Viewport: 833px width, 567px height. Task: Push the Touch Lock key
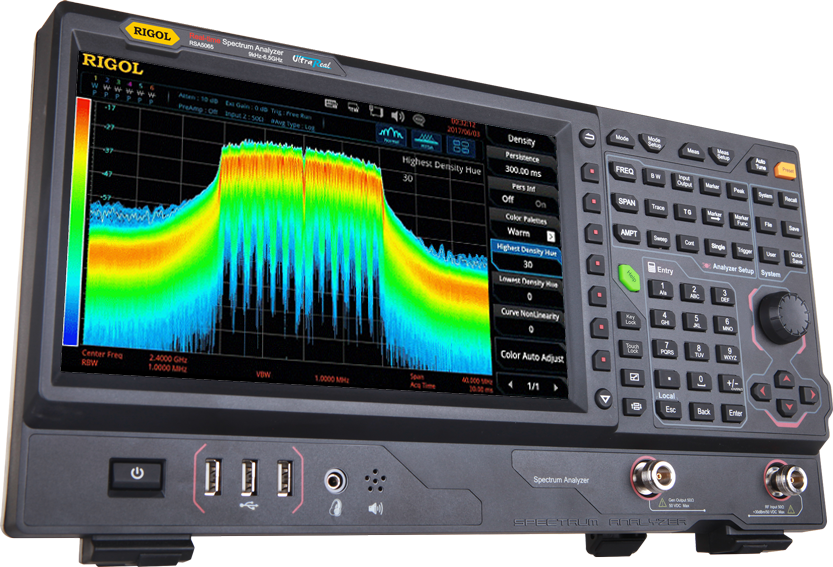tap(632, 348)
